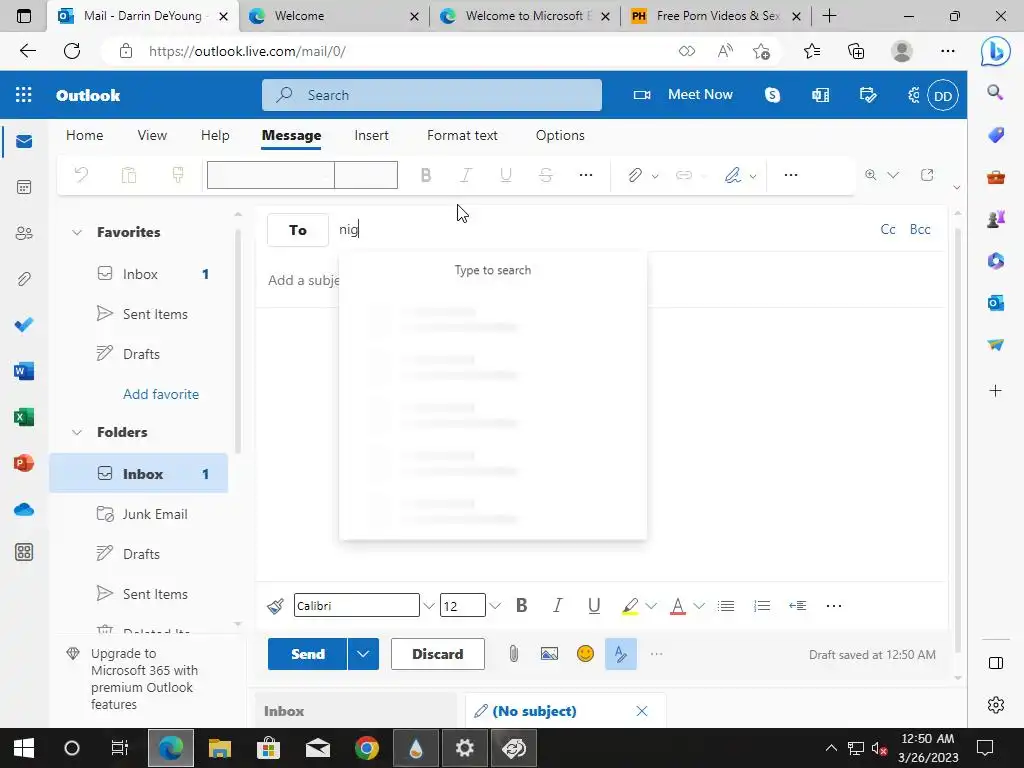
Task: Open the Insert ribbon tab
Action: click(372, 135)
